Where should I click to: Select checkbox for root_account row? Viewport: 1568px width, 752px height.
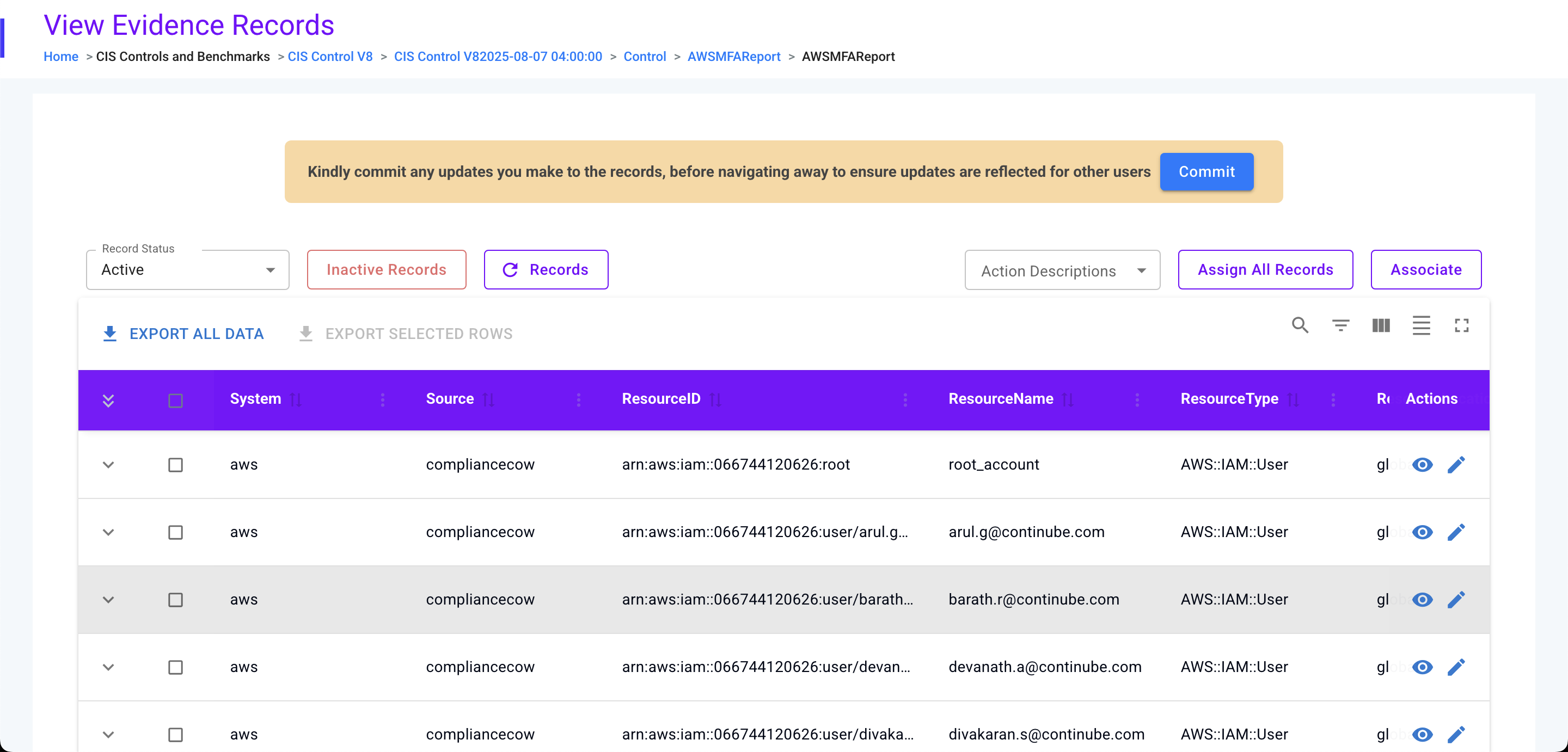(x=175, y=465)
